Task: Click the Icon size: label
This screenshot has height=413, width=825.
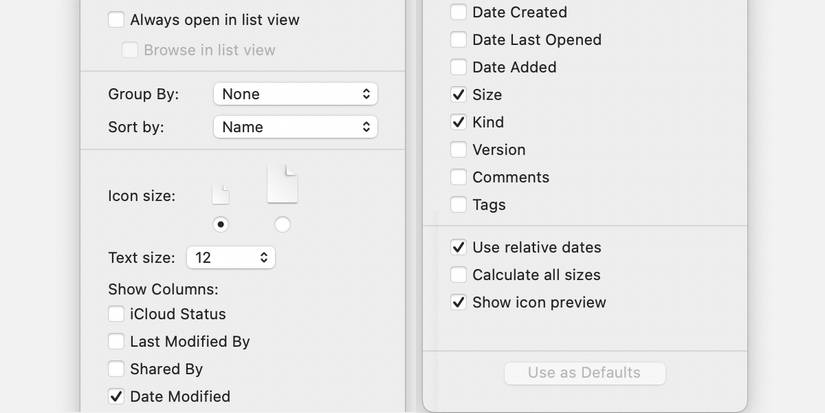Action: [x=142, y=196]
